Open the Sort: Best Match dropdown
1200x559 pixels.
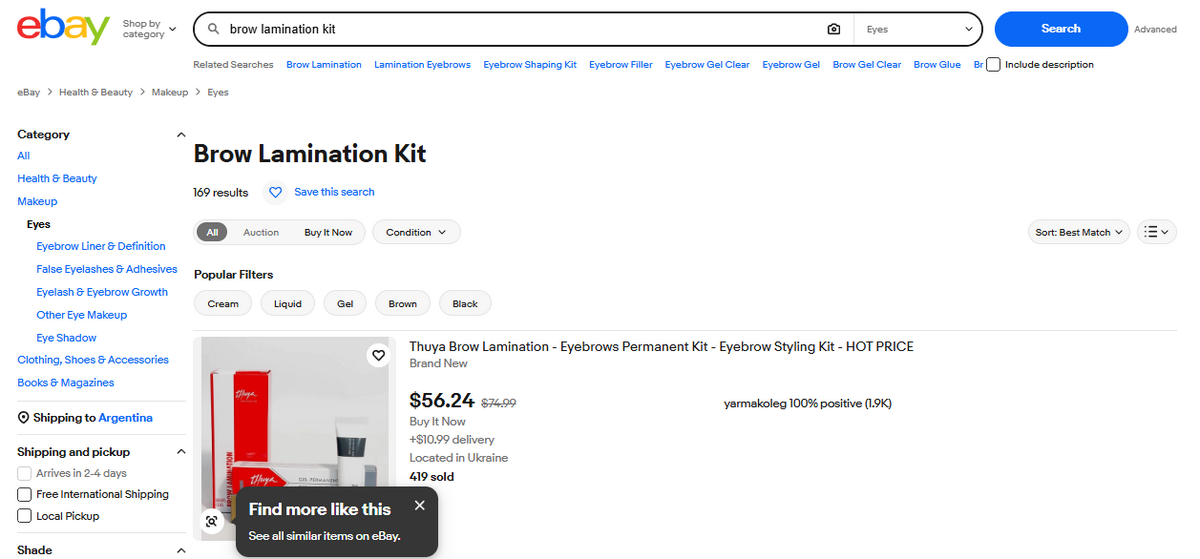1079,232
